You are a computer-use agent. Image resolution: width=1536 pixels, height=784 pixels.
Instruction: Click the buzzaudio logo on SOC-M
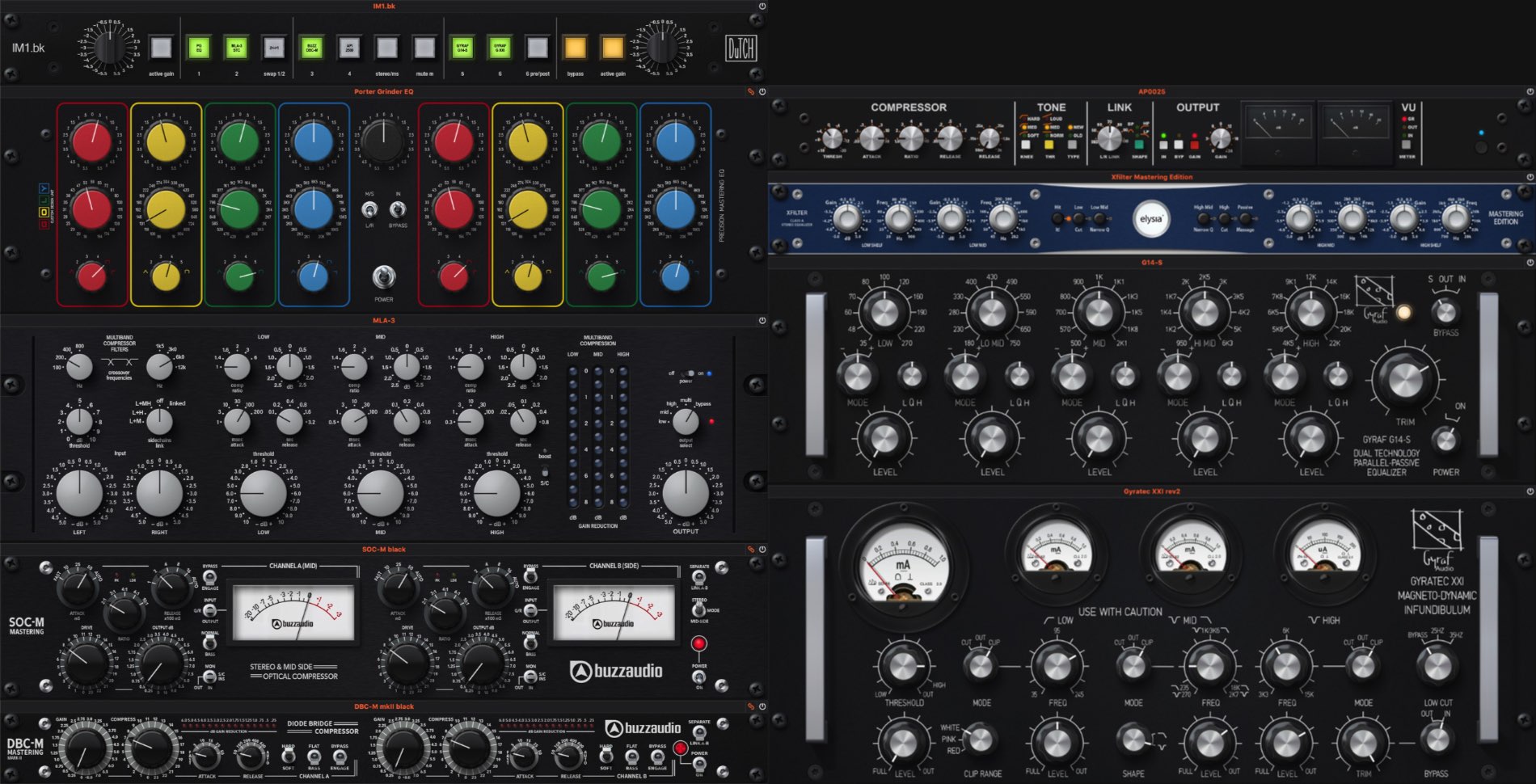click(616, 671)
